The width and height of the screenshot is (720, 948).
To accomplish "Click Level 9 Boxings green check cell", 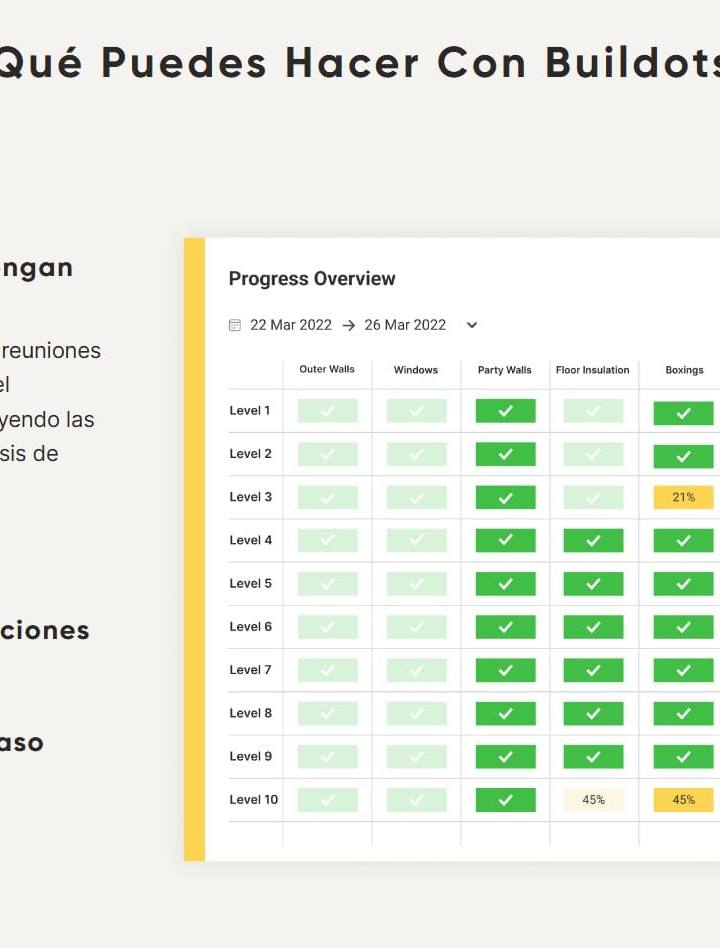I will 683,757.
